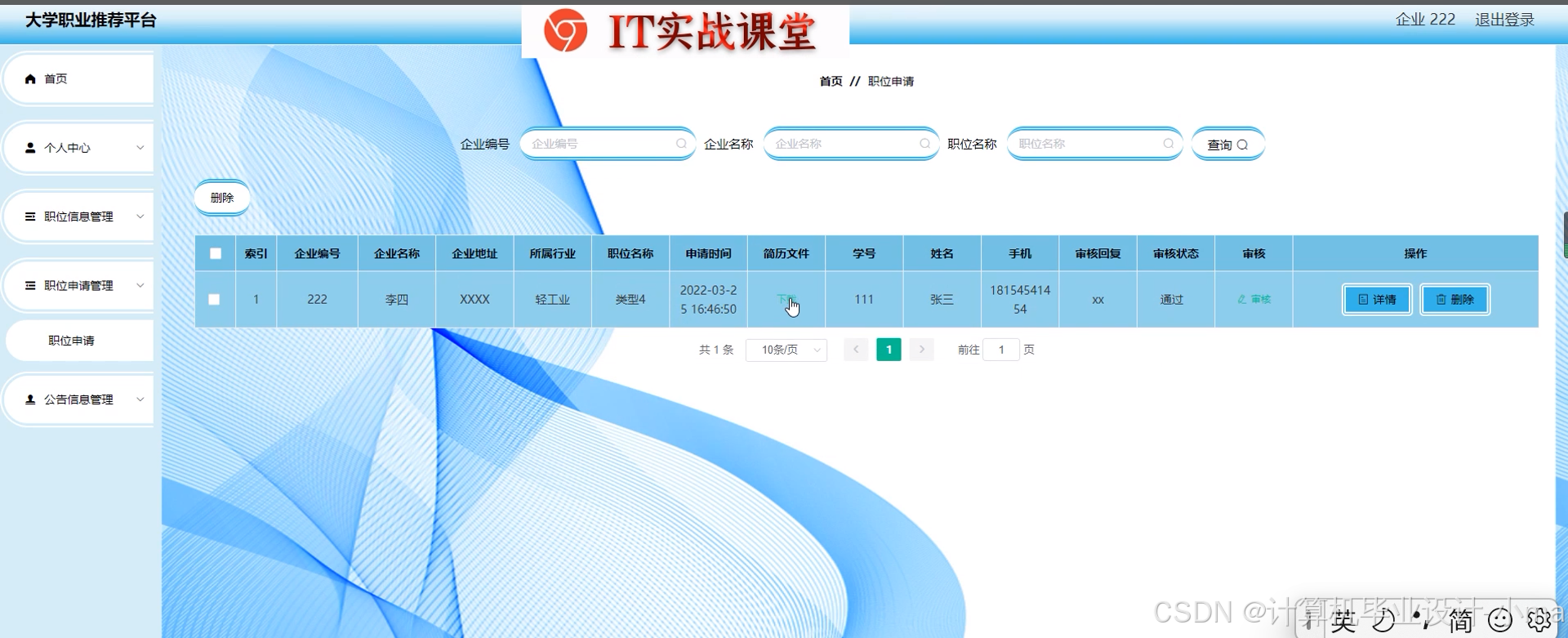Click the person icon beside 公告信息管理
1568x638 pixels.
click(x=30, y=399)
